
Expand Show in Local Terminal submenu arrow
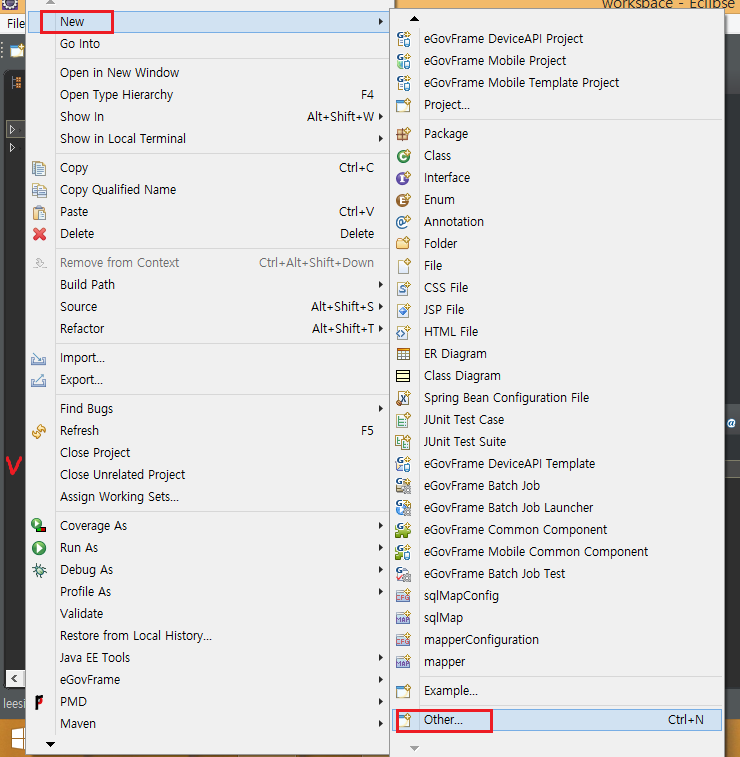(381, 139)
